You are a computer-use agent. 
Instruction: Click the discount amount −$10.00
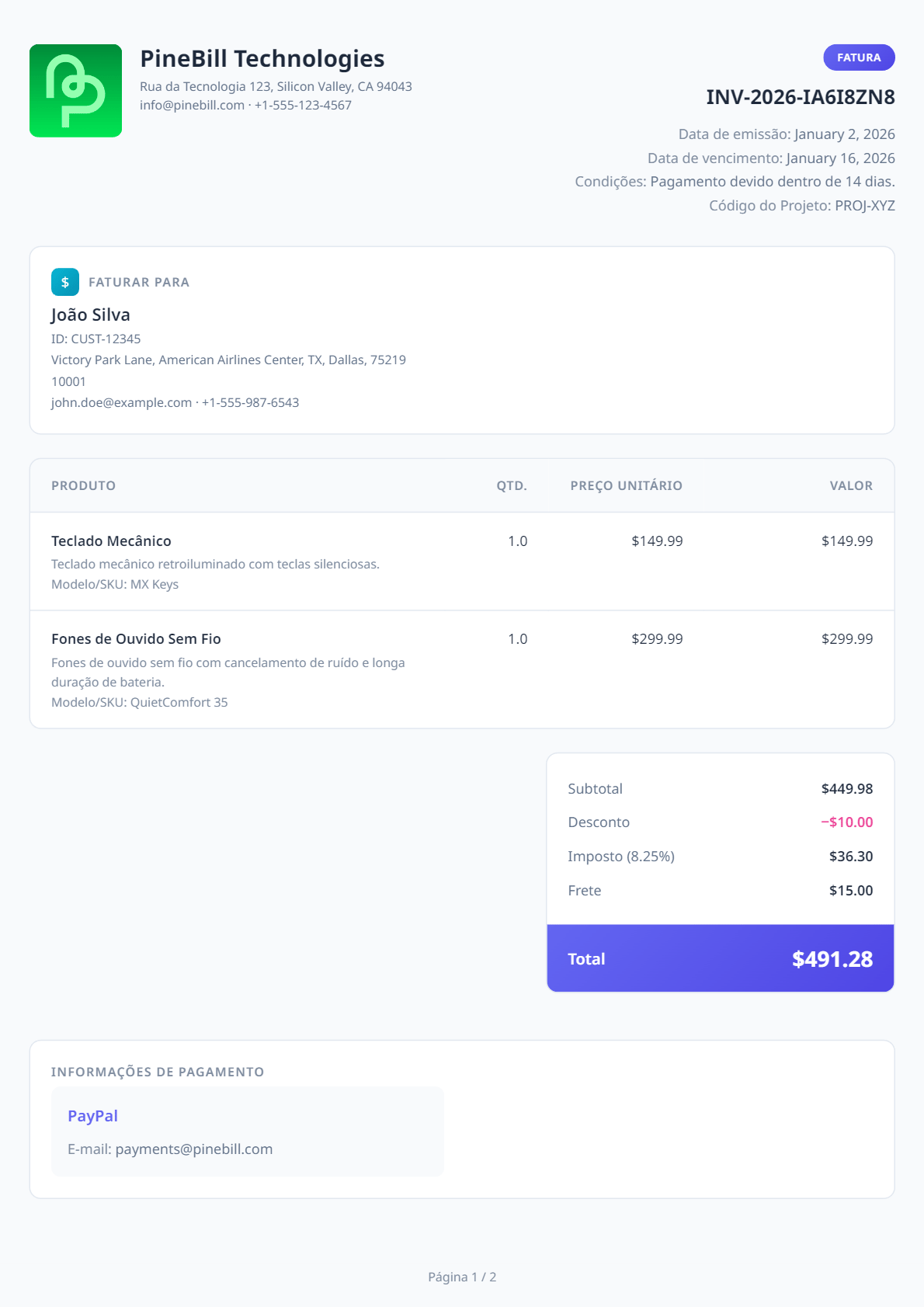point(846,822)
